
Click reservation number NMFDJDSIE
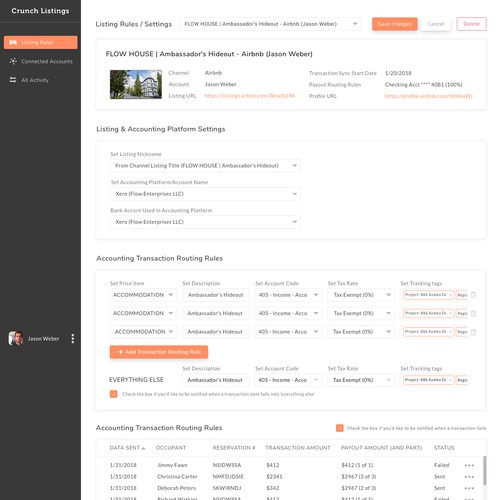pos(228,477)
